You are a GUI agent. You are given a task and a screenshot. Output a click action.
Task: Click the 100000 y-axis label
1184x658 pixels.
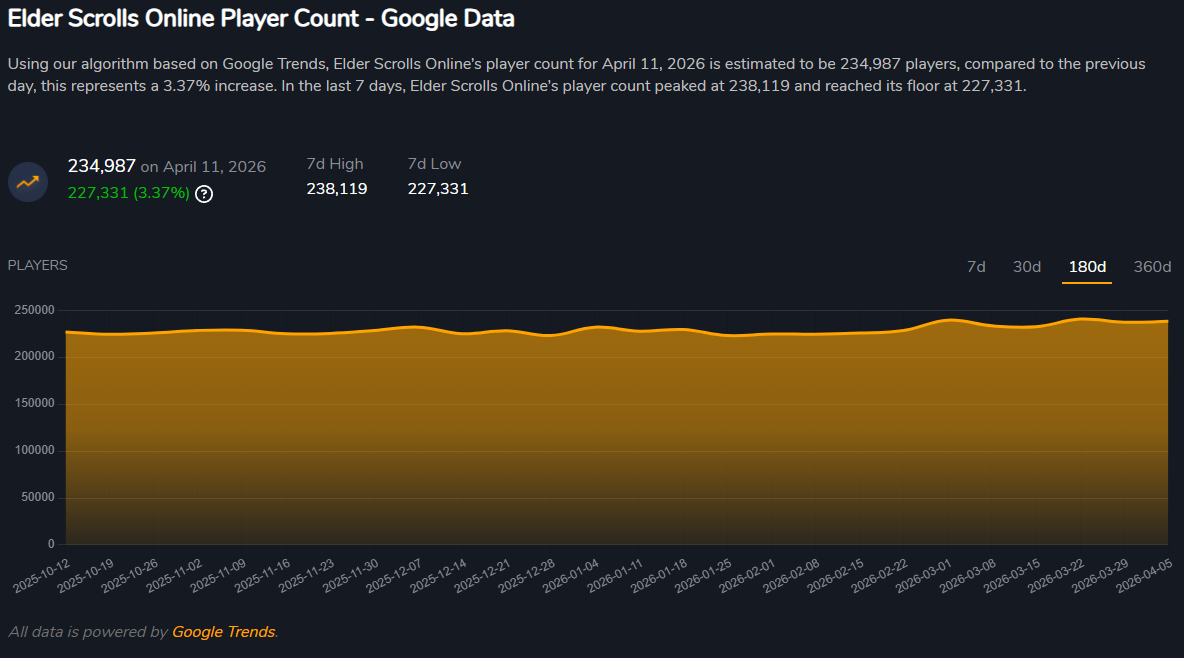click(x=35, y=449)
